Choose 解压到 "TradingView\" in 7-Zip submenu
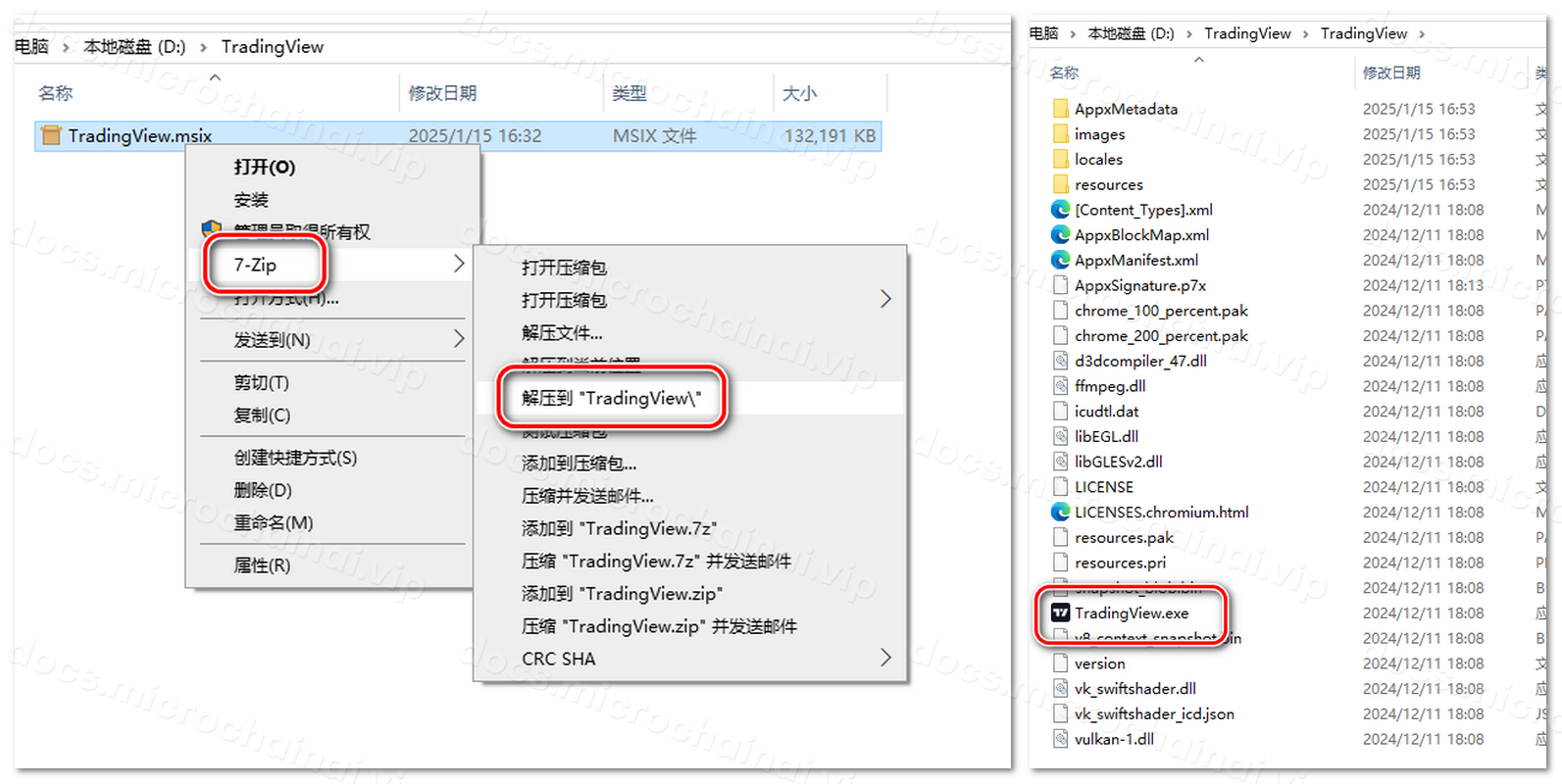1562x784 pixels. coord(612,398)
